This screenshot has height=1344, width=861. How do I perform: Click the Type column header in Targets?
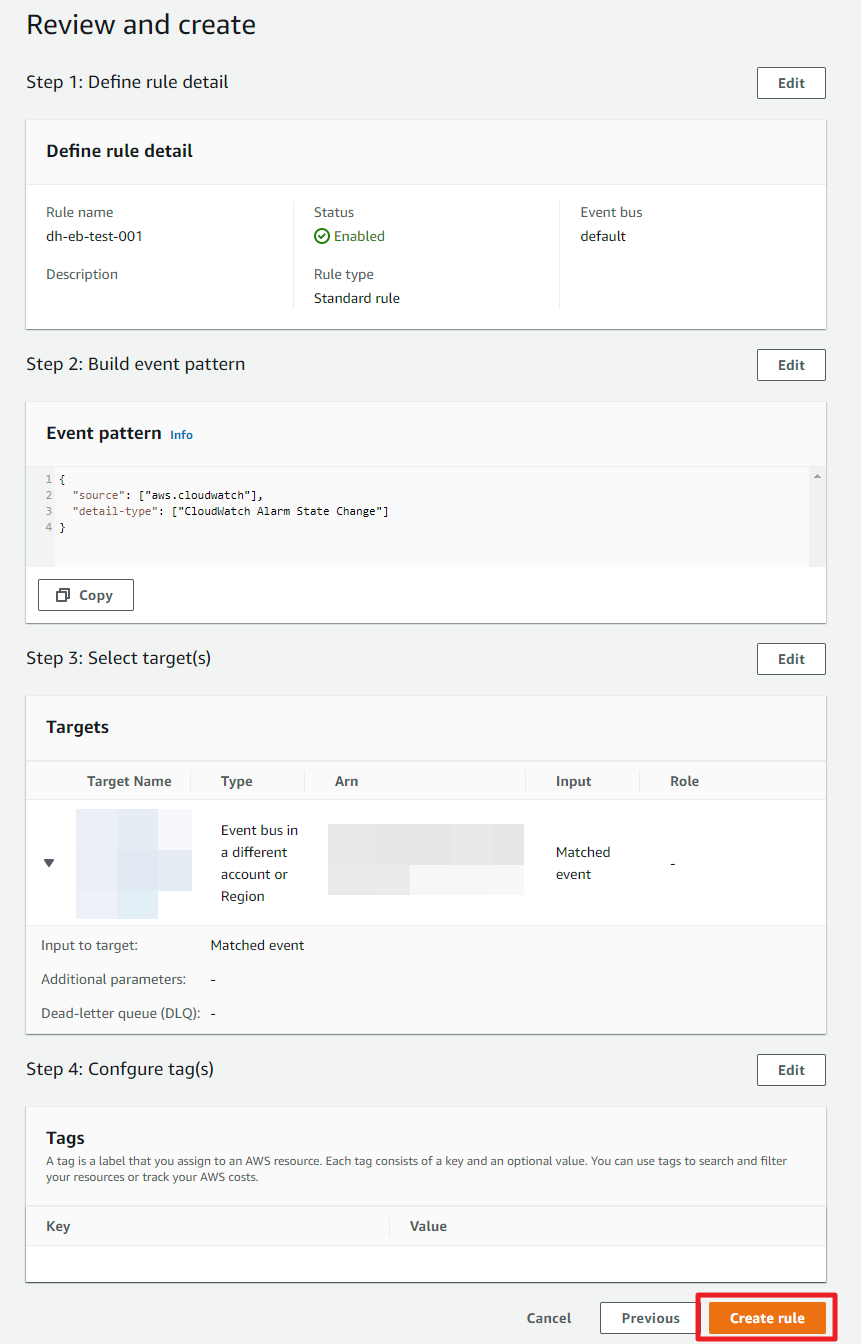tap(237, 781)
